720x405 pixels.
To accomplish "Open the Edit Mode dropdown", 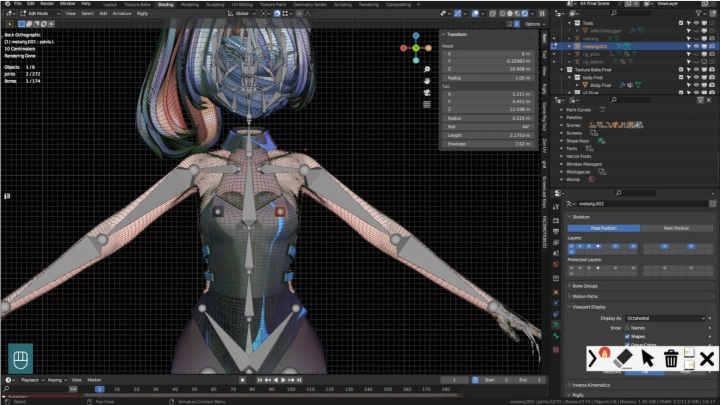I will pos(40,14).
